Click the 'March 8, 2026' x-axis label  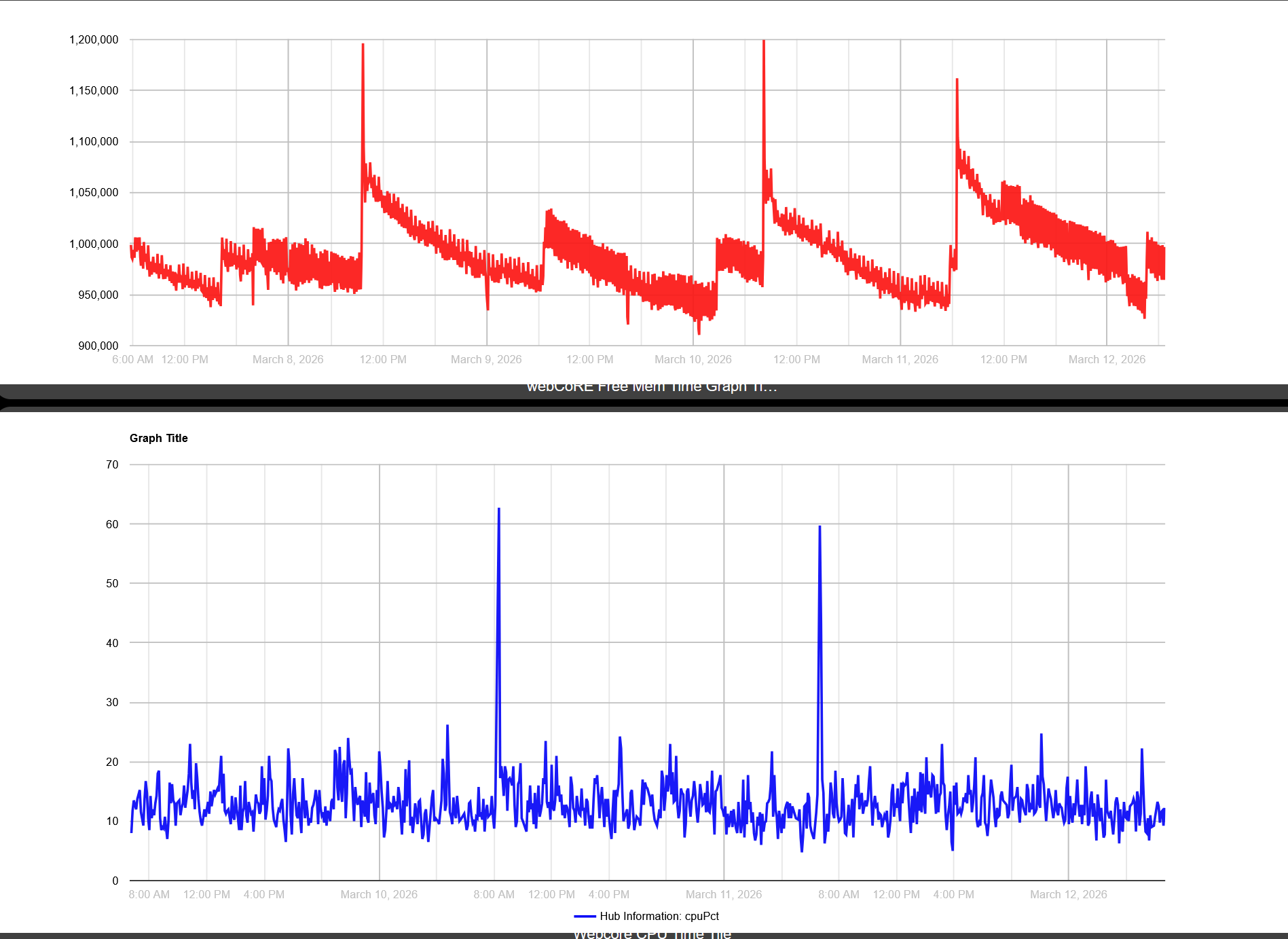coord(288,359)
